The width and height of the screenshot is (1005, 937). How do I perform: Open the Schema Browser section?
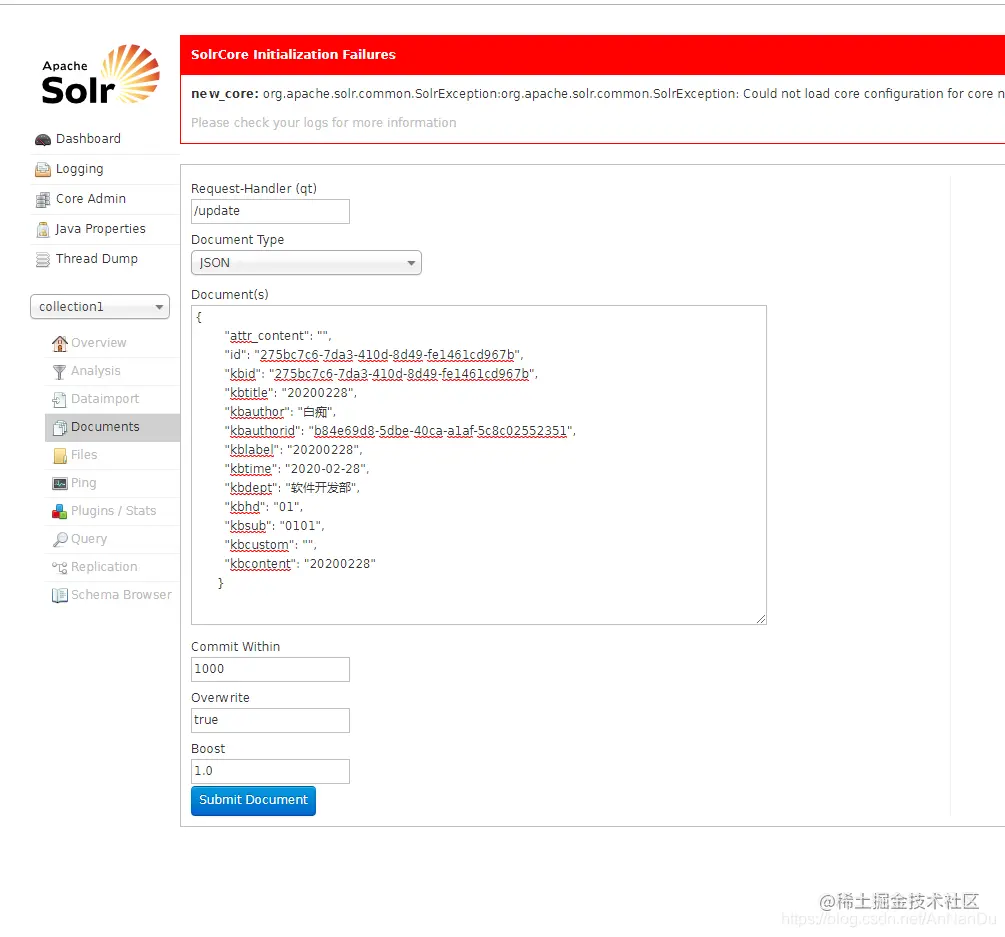tap(121, 595)
